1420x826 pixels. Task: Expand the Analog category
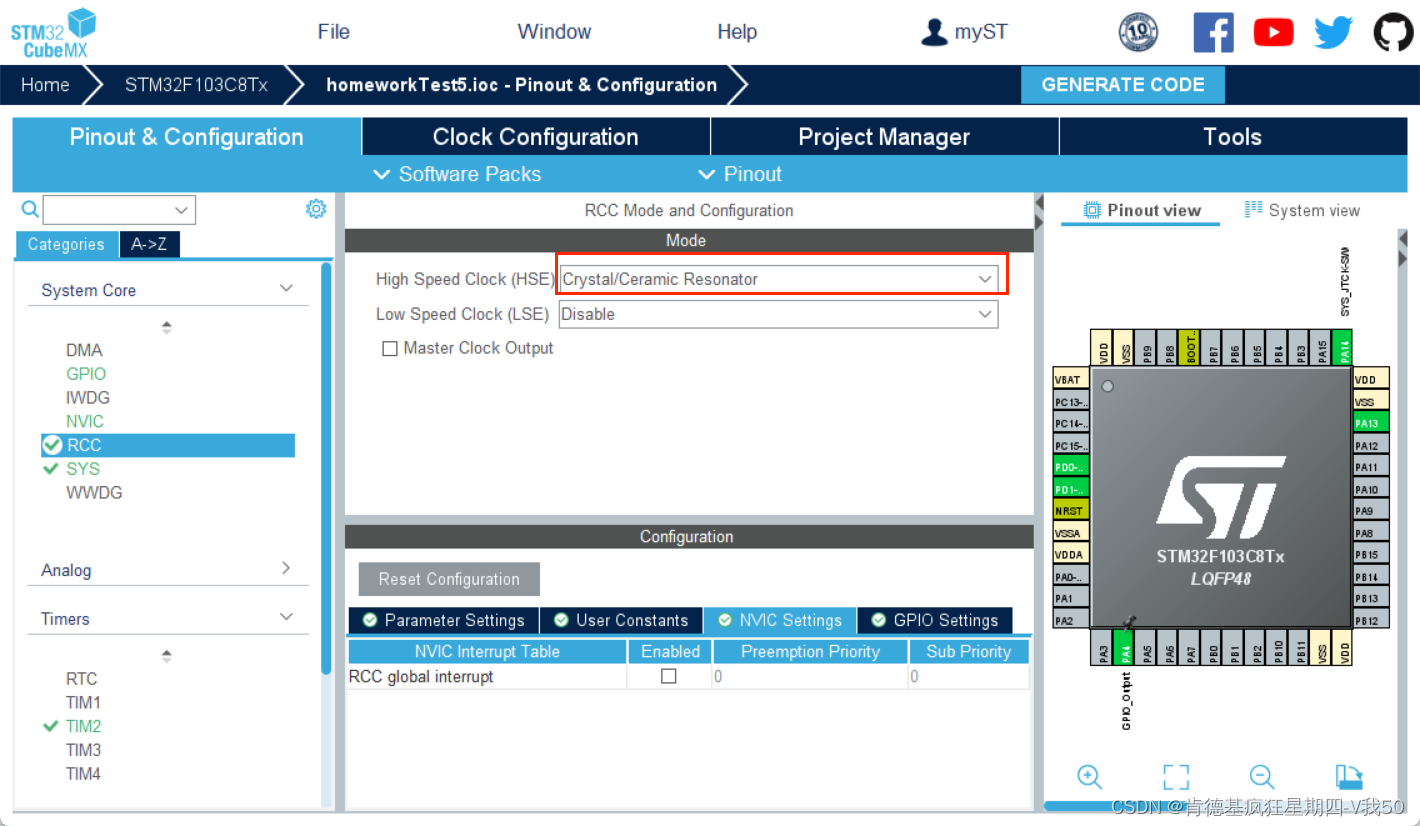coord(286,568)
